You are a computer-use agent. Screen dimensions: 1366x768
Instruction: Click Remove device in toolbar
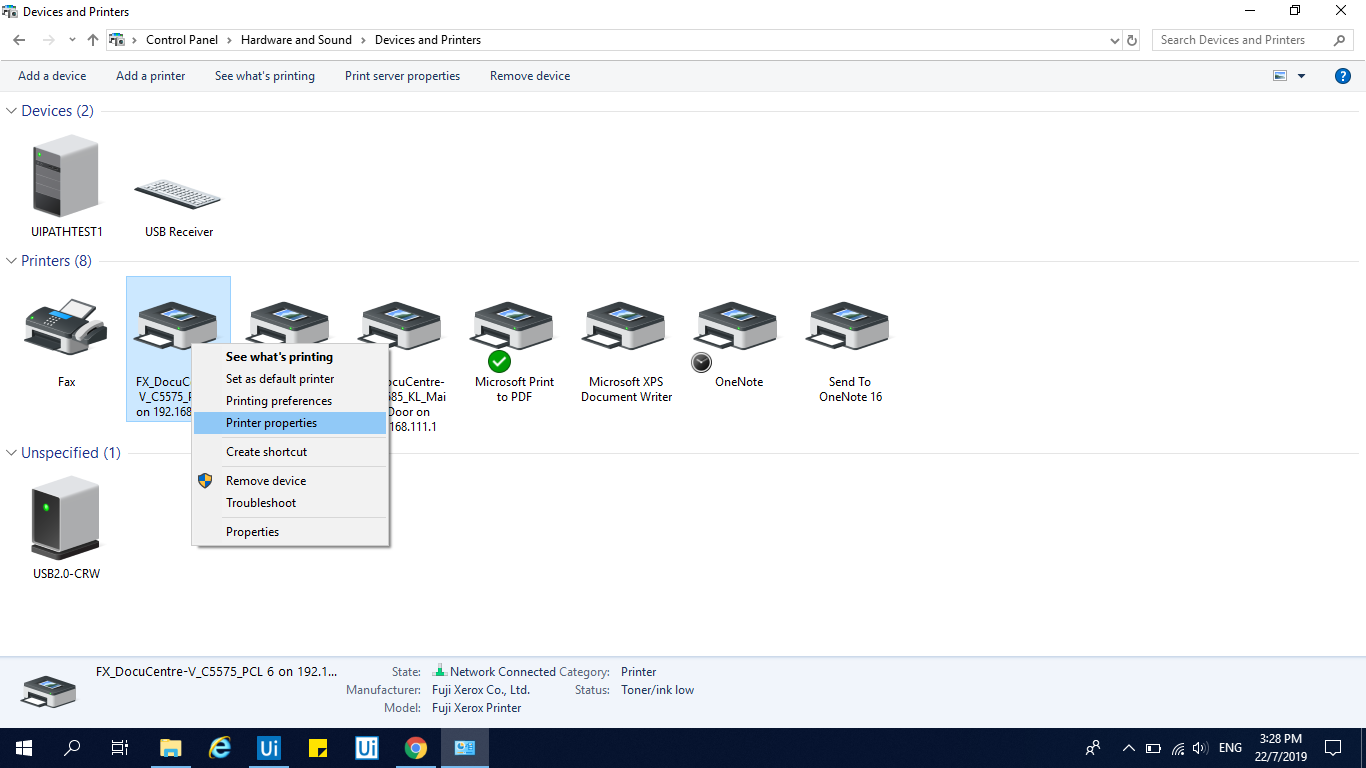click(x=530, y=76)
